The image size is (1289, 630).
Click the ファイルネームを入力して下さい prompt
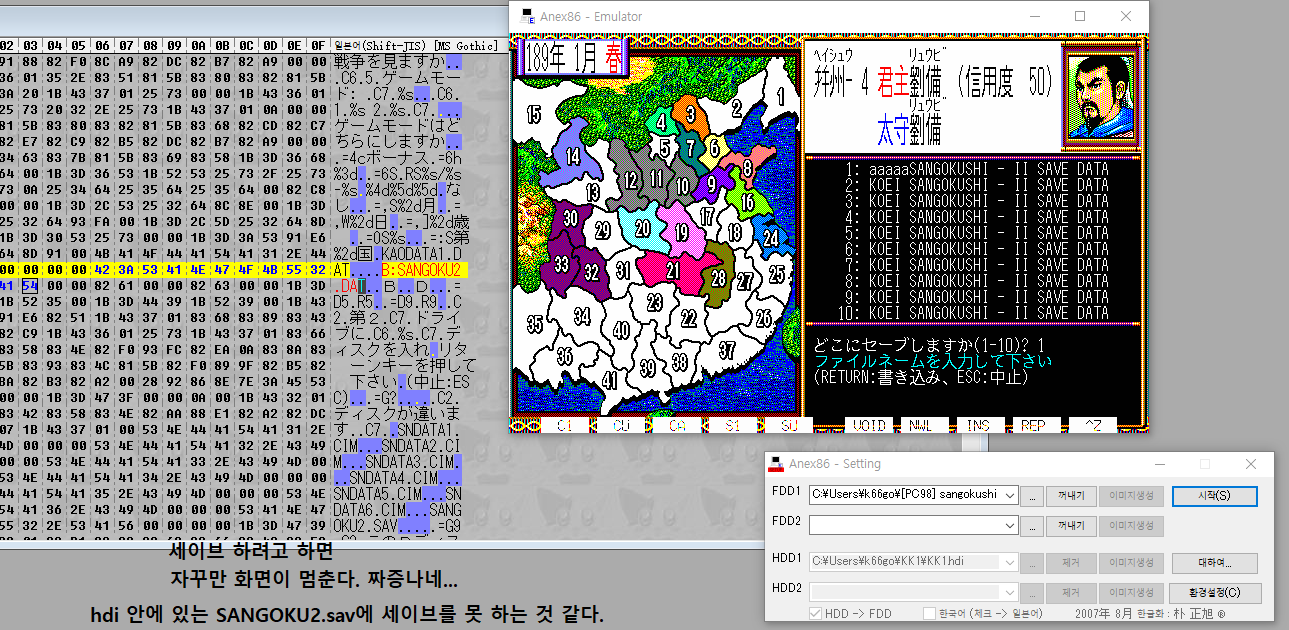(933, 361)
